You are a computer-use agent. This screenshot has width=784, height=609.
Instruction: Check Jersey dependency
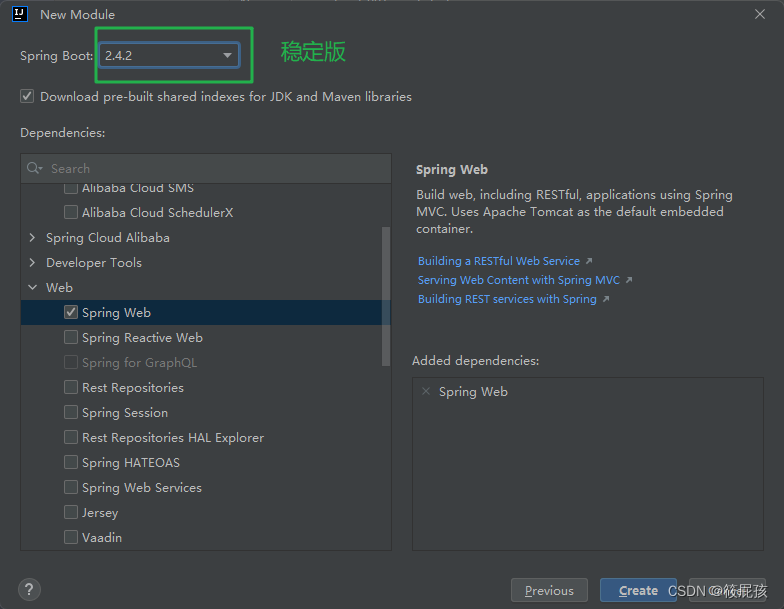(x=71, y=512)
